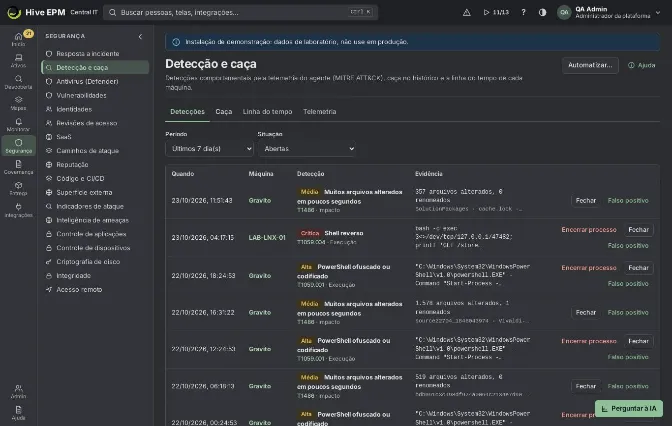Open the Situação dropdown Abertas
672x426 pixels.
point(306,149)
